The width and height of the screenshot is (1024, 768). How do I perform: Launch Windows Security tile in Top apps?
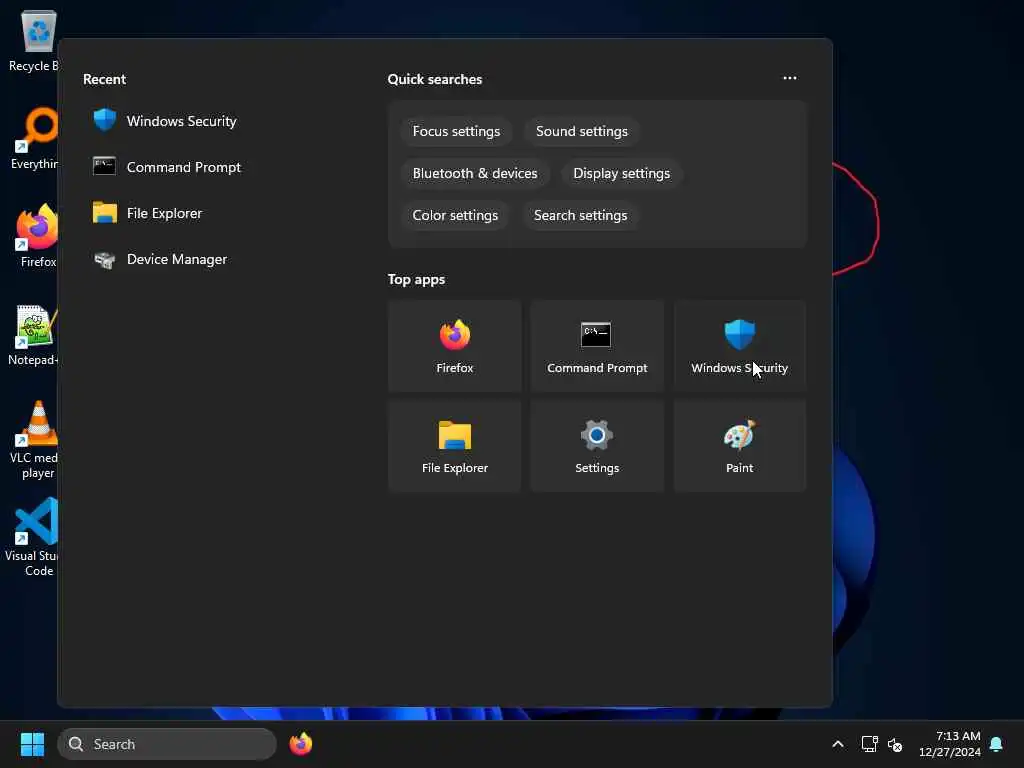[x=739, y=346]
